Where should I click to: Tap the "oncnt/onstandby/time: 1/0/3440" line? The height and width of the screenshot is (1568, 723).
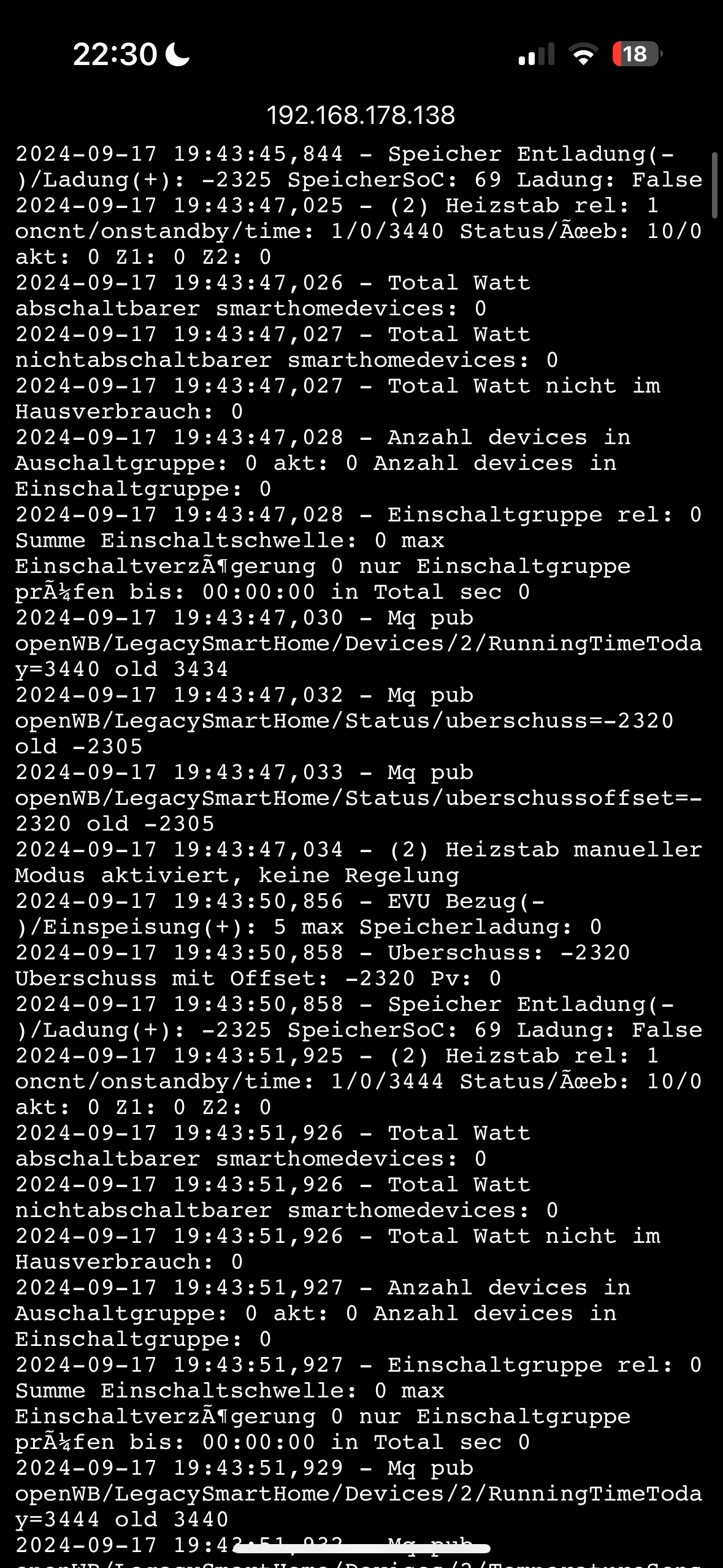pos(229,231)
